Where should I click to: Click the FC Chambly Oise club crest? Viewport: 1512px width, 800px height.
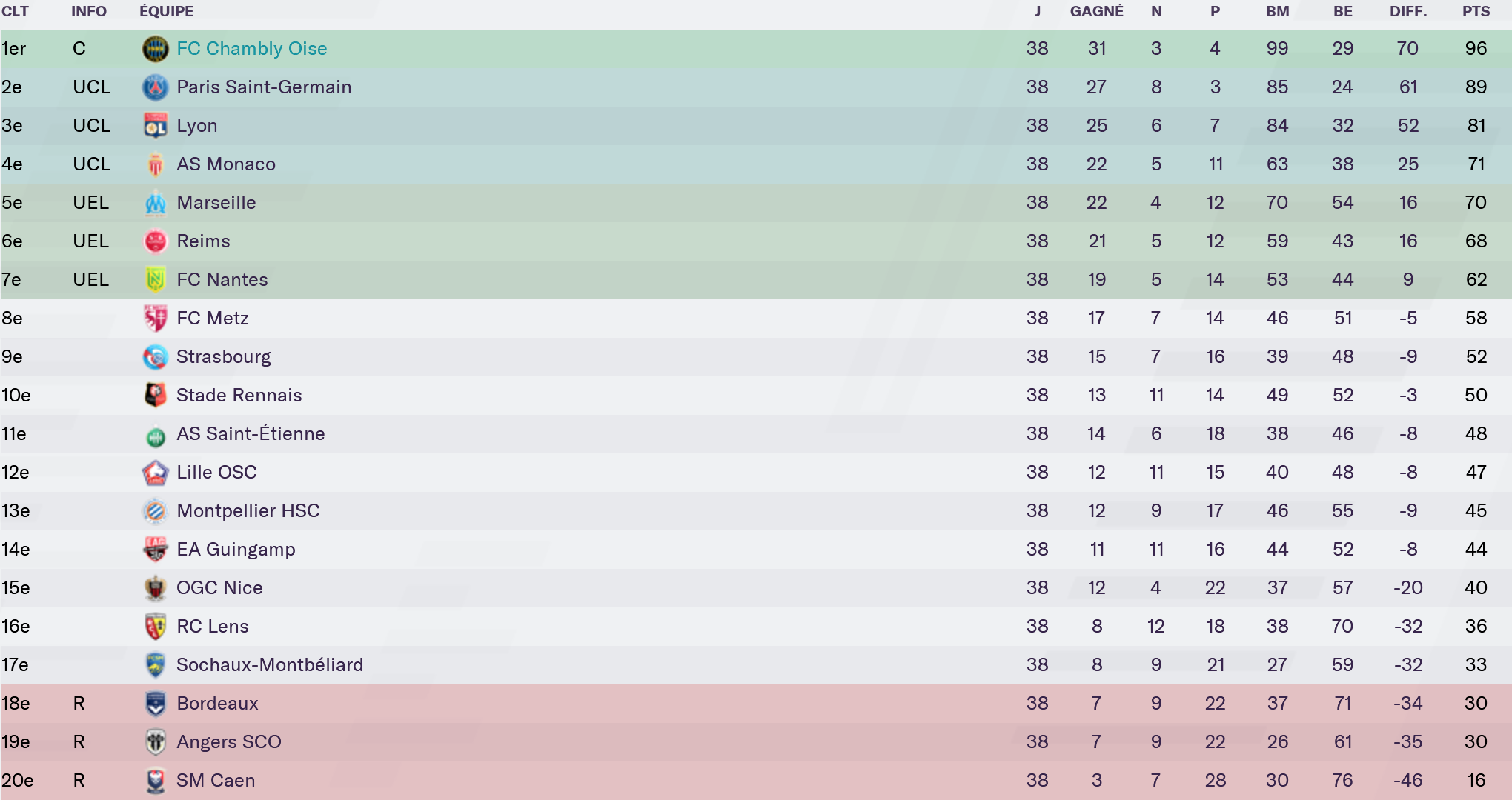click(155, 49)
